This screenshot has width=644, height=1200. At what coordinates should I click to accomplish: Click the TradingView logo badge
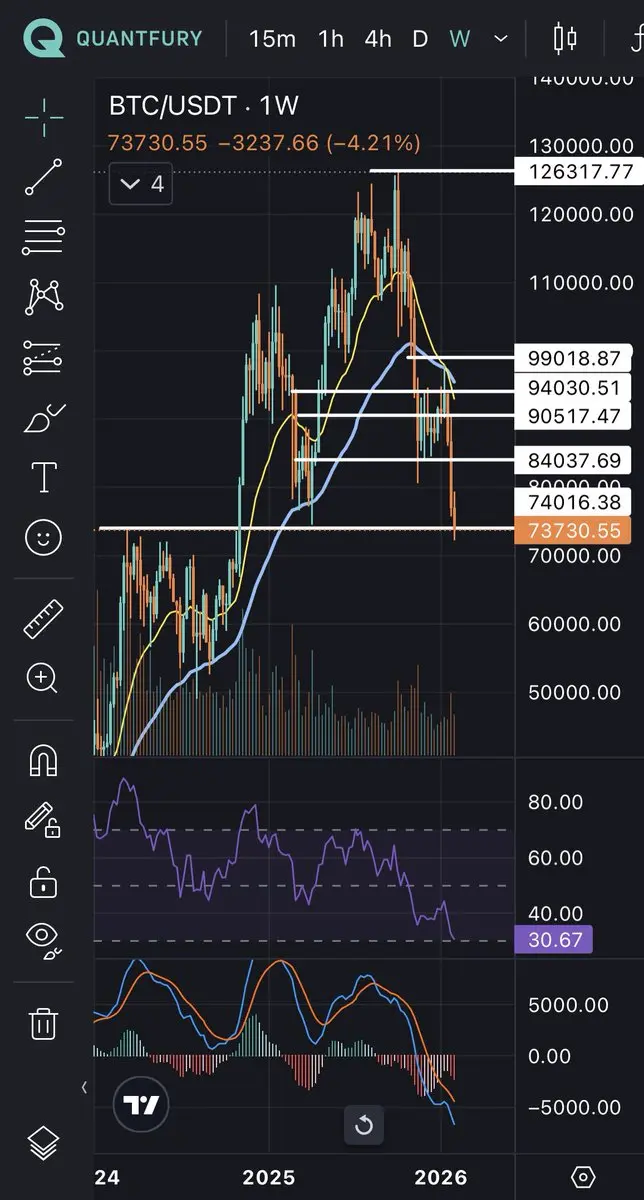coord(142,1104)
